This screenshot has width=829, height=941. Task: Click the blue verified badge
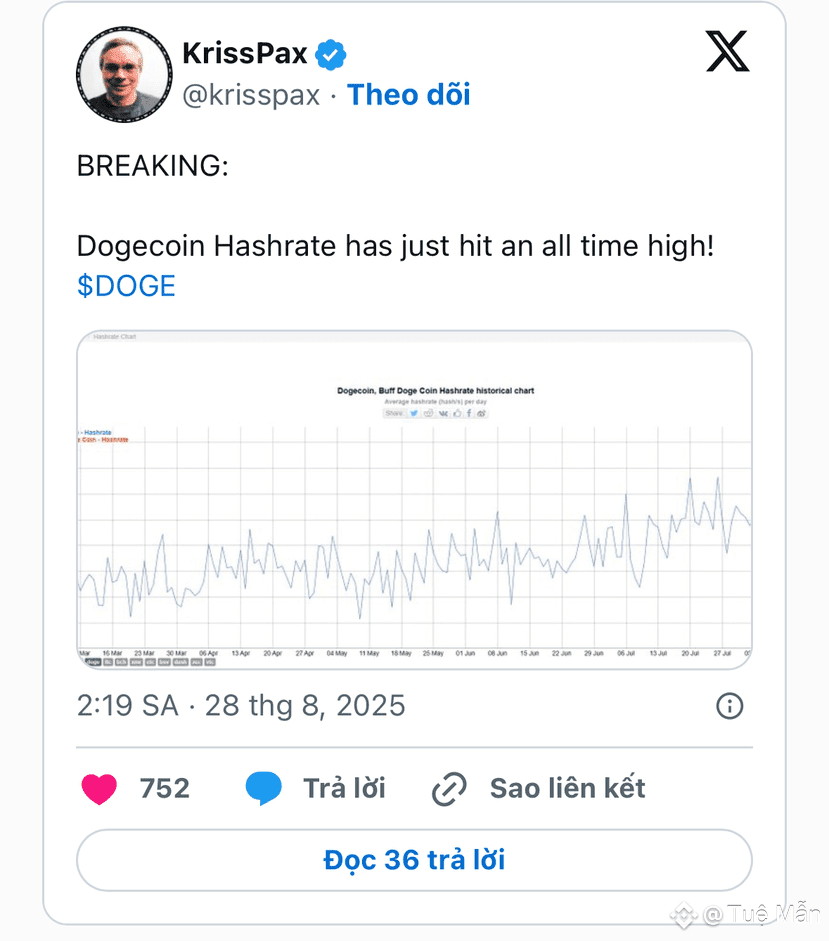pyautogui.click(x=331, y=55)
